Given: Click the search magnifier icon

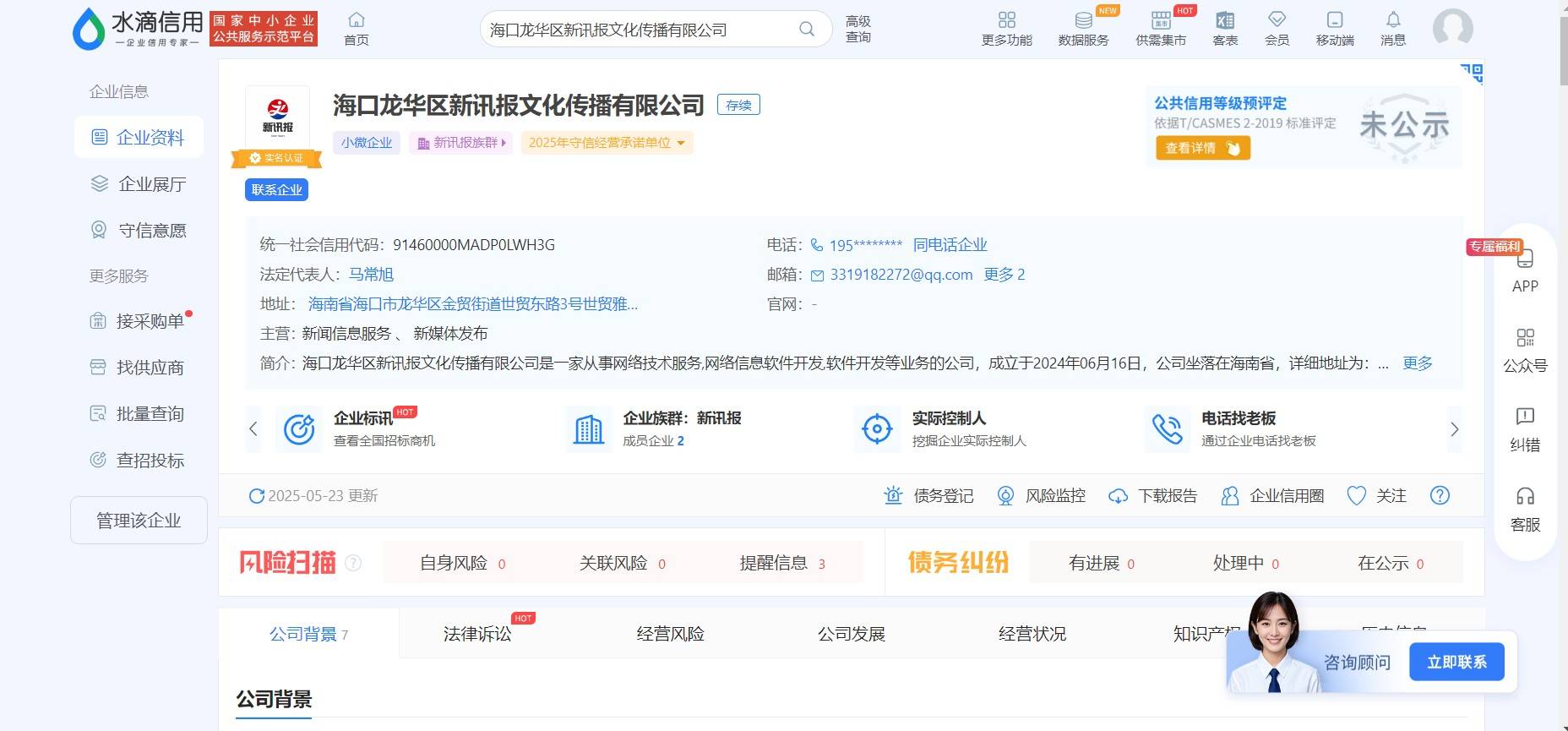Looking at the screenshot, I should point(807,30).
